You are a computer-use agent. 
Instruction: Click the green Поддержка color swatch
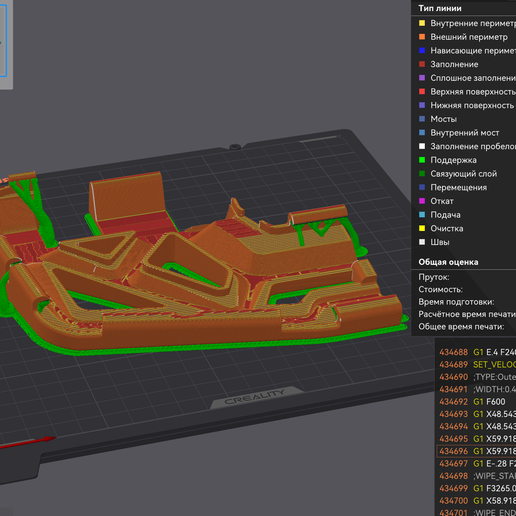[x=422, y=160]
